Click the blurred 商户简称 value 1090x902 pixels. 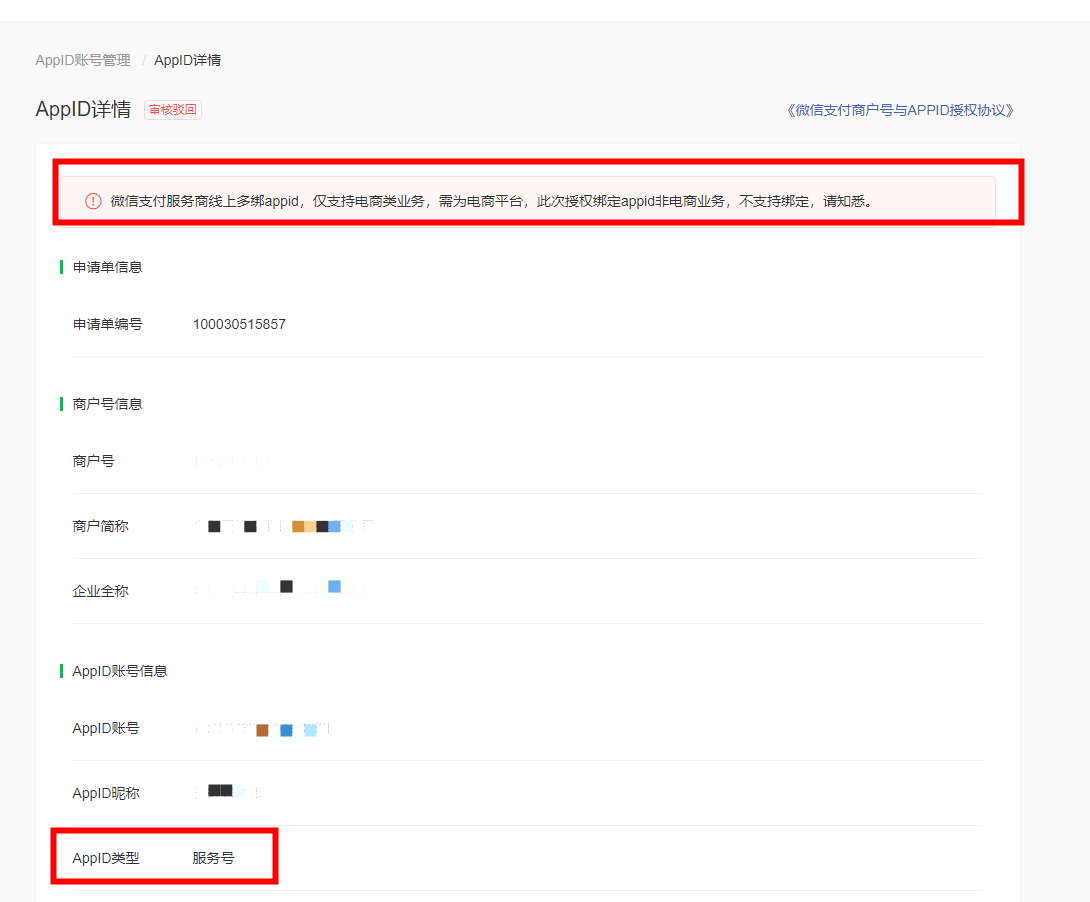[x=285, y=526]
